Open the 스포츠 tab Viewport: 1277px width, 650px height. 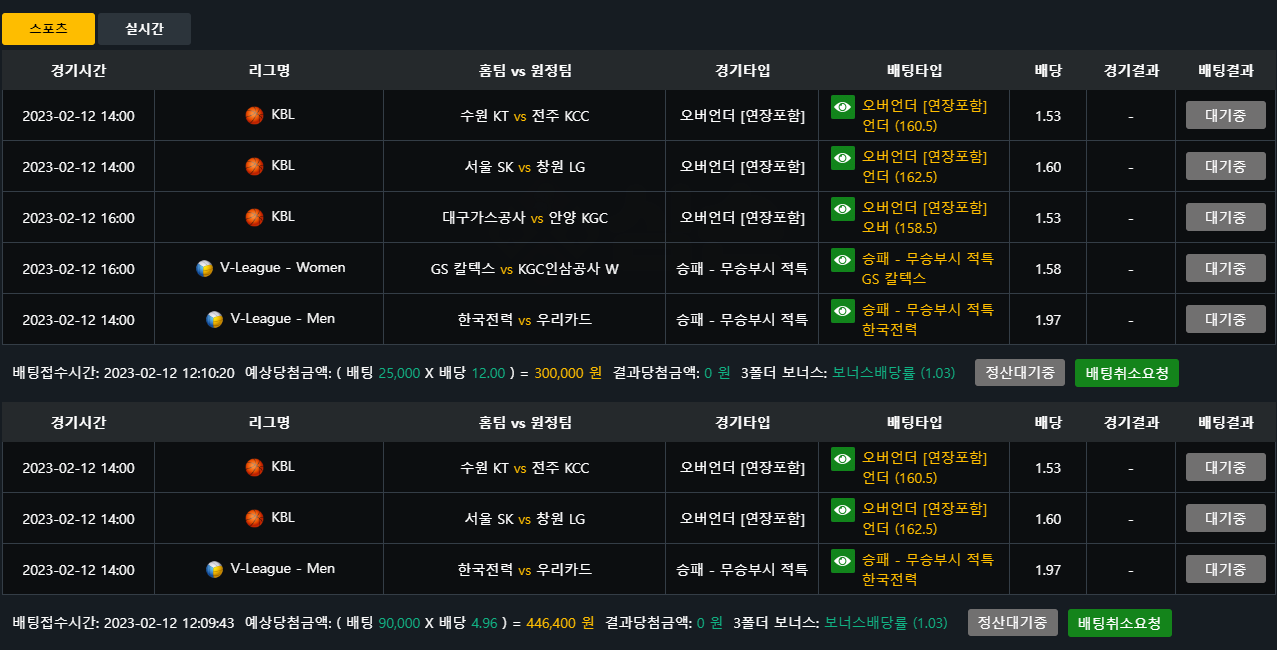[48, 29]
